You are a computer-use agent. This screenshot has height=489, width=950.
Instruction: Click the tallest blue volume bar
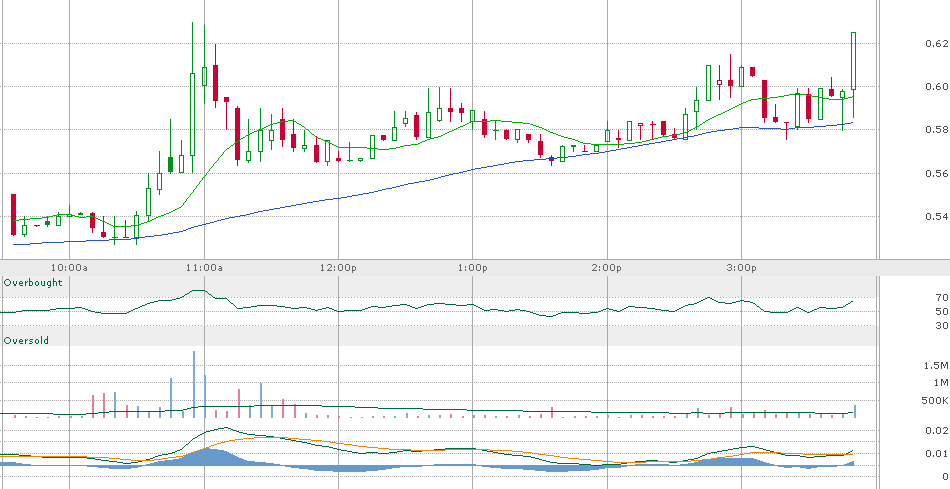[194, 384]
